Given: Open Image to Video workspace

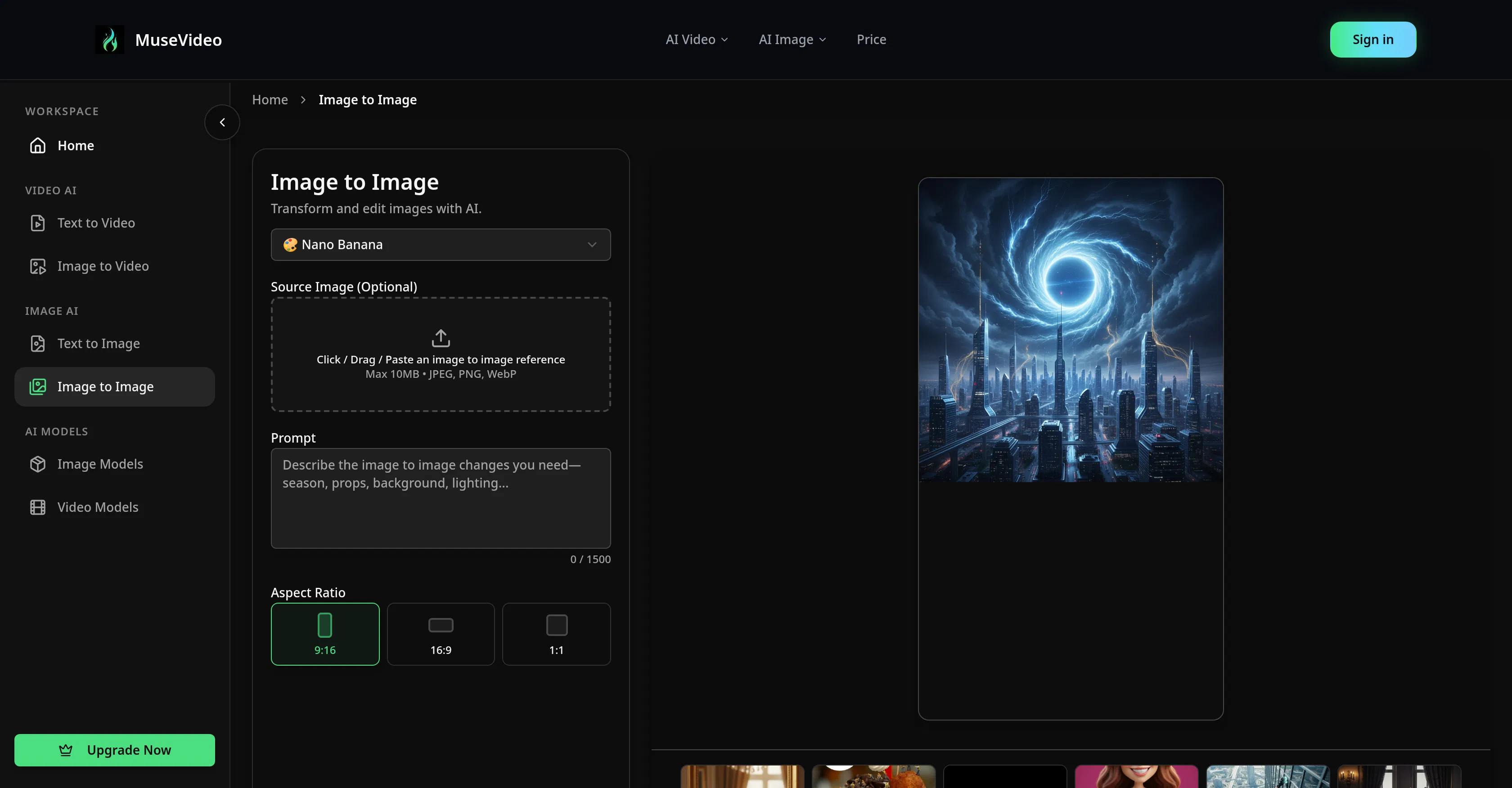Looking at the screenshot, I should point(103,266).
